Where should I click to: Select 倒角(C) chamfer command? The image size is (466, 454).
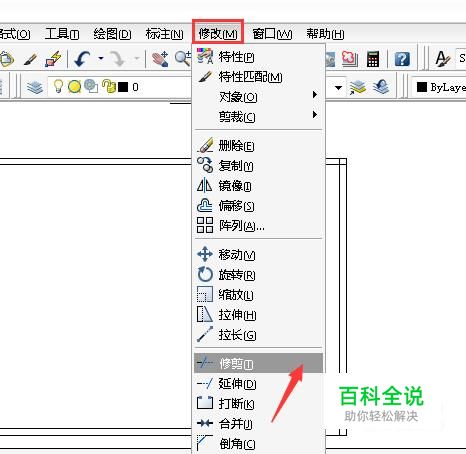point(258,444)
